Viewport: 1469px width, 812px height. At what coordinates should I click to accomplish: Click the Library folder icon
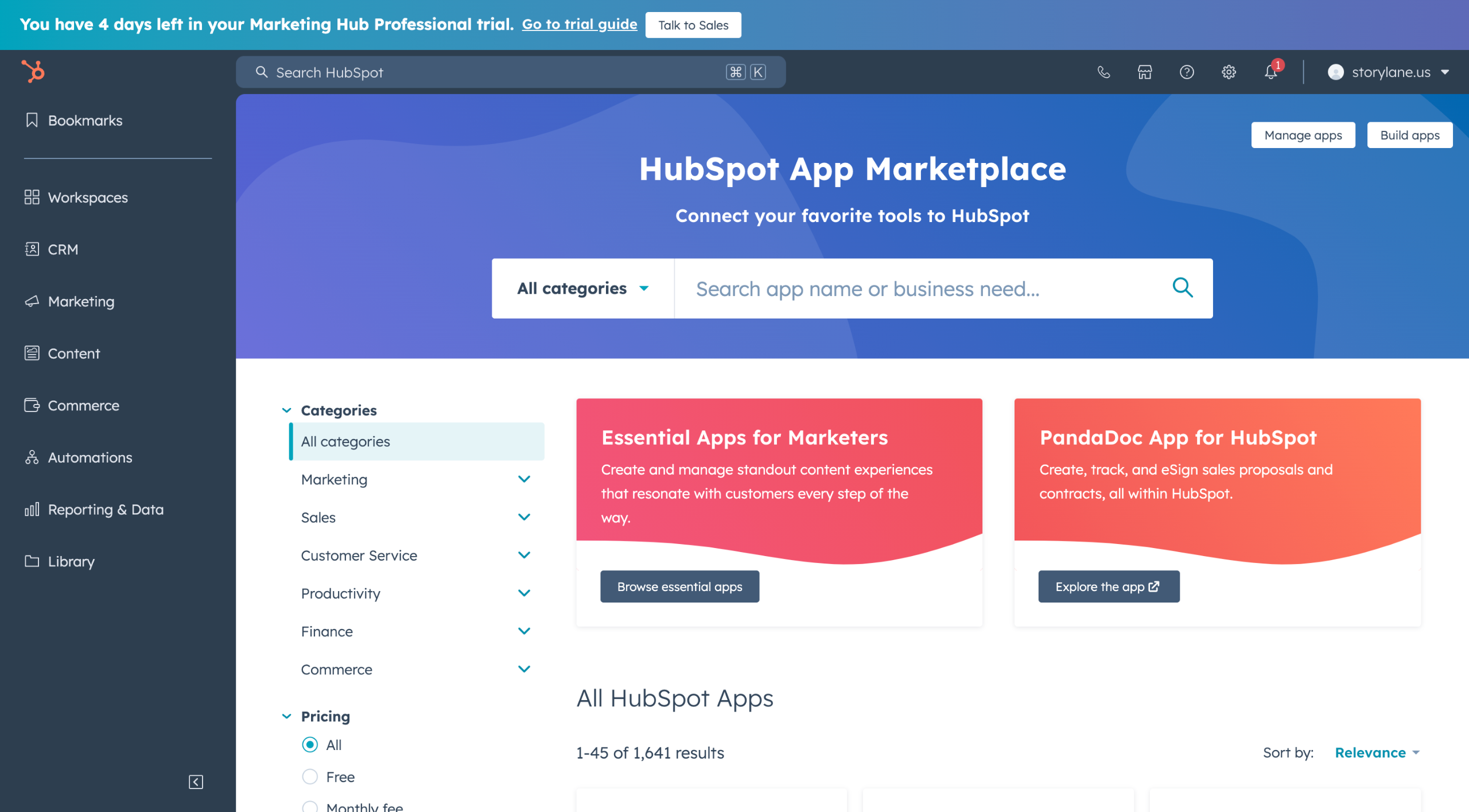point(32,561)
